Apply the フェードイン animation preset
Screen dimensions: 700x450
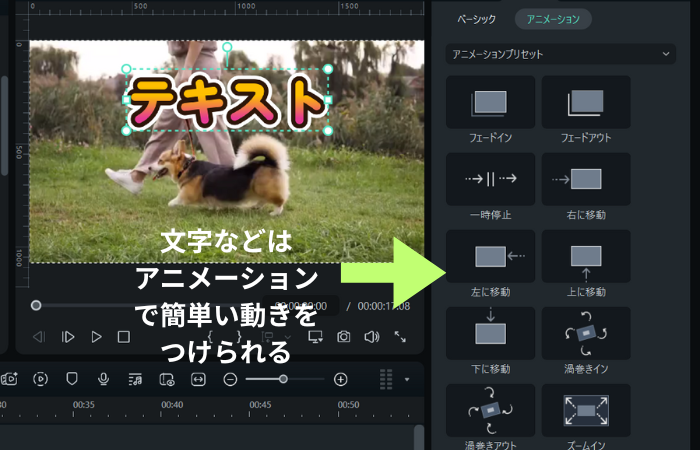coord(490,102)
